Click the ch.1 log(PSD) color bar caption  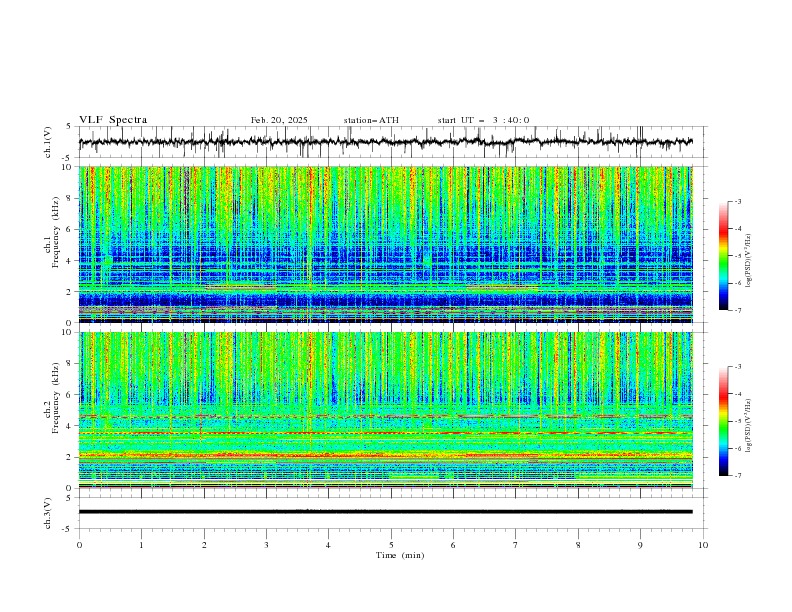click(x=749, y=261)
